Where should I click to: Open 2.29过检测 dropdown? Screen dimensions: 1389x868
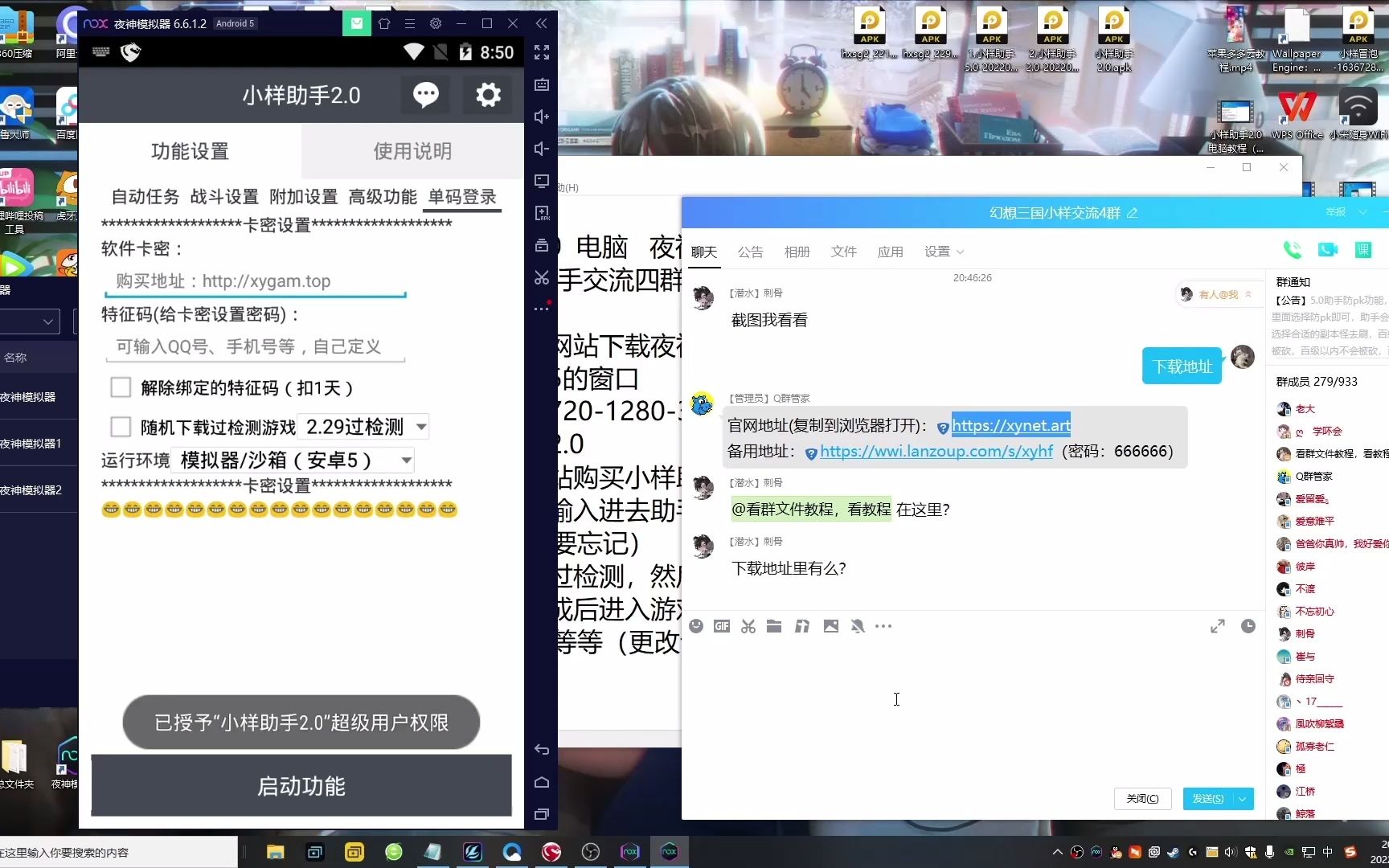[x=363, y=426]
